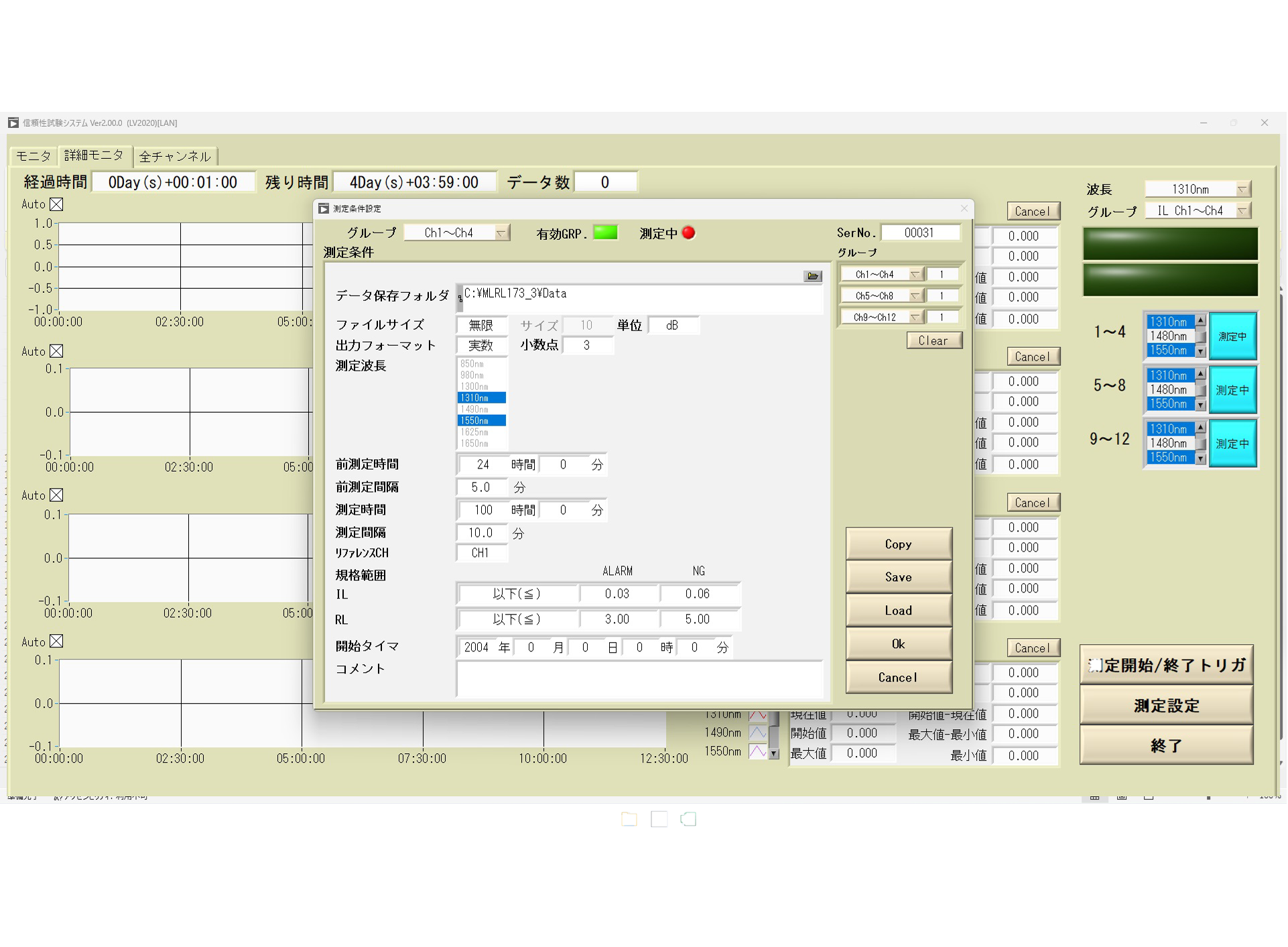The image size is (1288, 947).
Task: Toggle the green 有効GRP indicator
Action: (x=605, y=233)
